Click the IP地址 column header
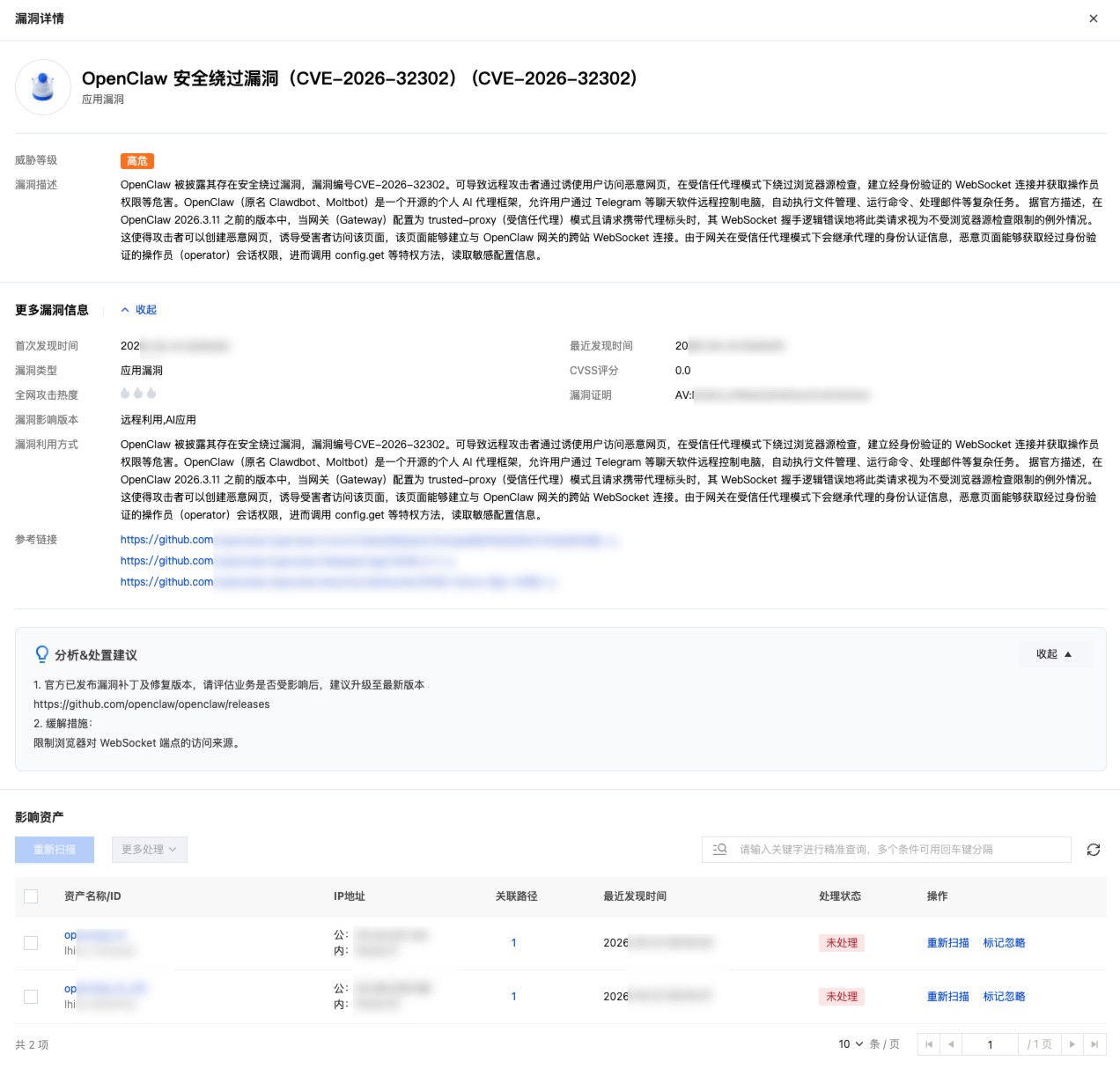This screenshot has height=1091, width=1120. (x=350, y=896)
